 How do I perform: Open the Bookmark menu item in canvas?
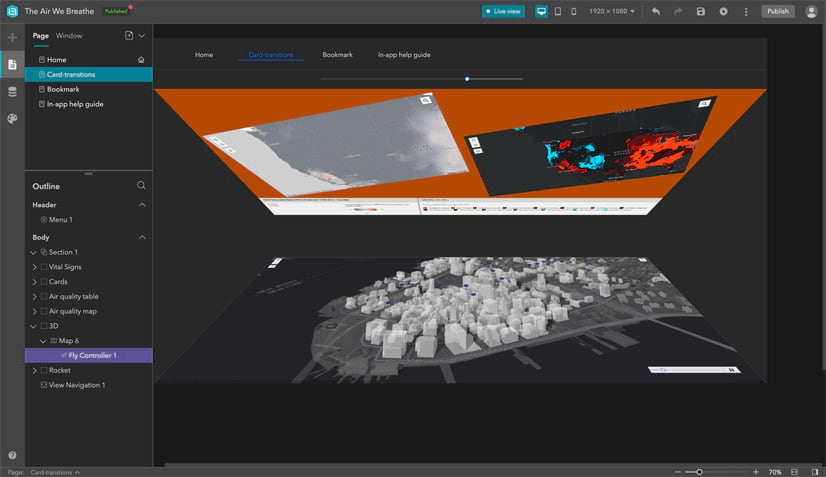337,55
